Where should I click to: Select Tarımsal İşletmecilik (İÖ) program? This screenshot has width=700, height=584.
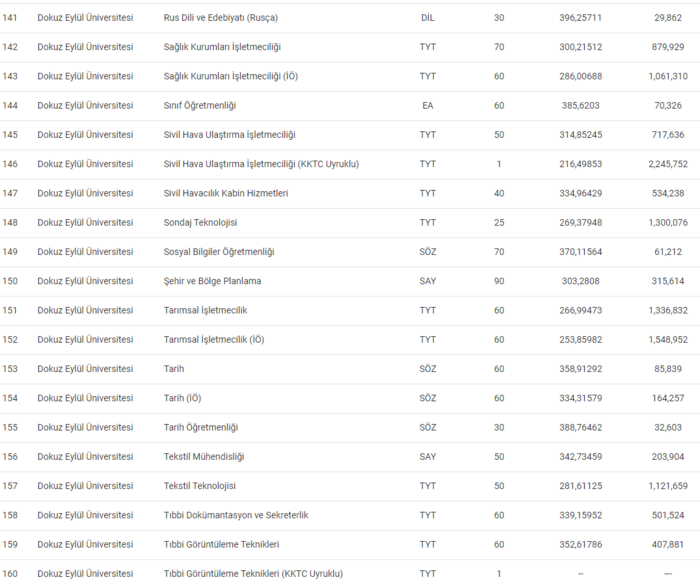click(214, 340)
